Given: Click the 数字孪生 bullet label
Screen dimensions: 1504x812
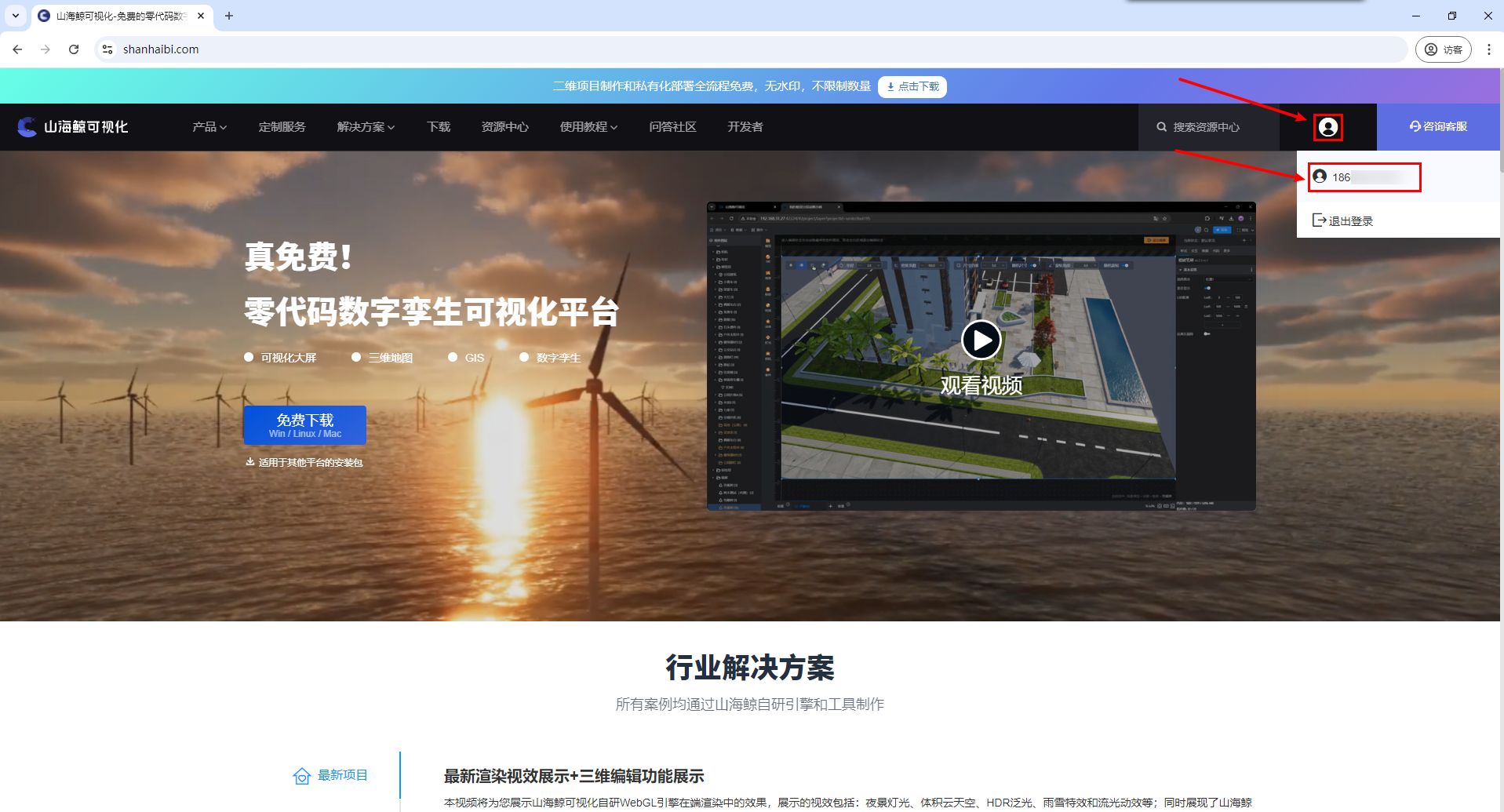Looking at the screenshot, I should click(x=559, y=358).
